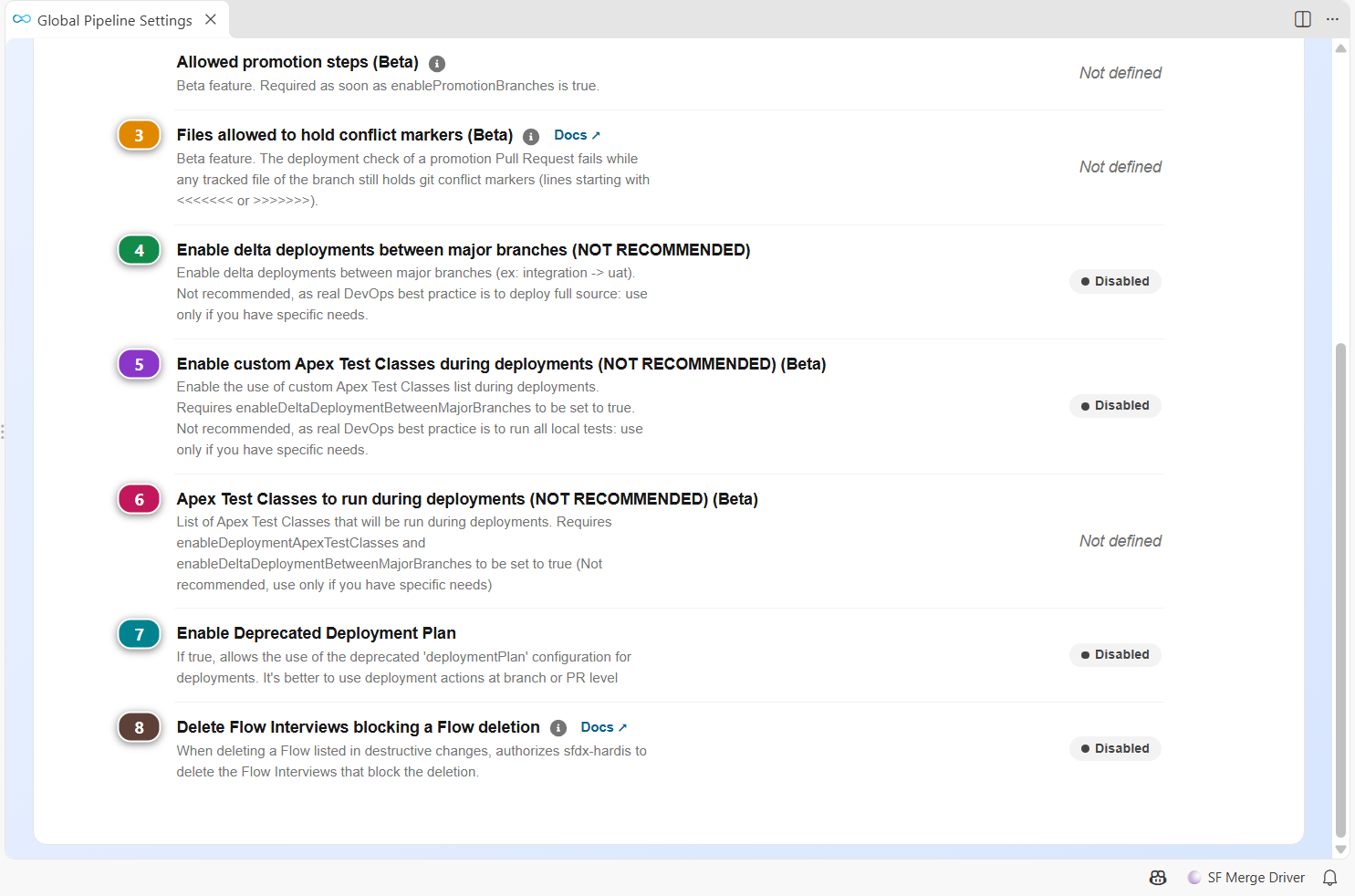
Task: Click the 'Allowed promotion steps (Beta)' heading
Action: click(297, 62)
